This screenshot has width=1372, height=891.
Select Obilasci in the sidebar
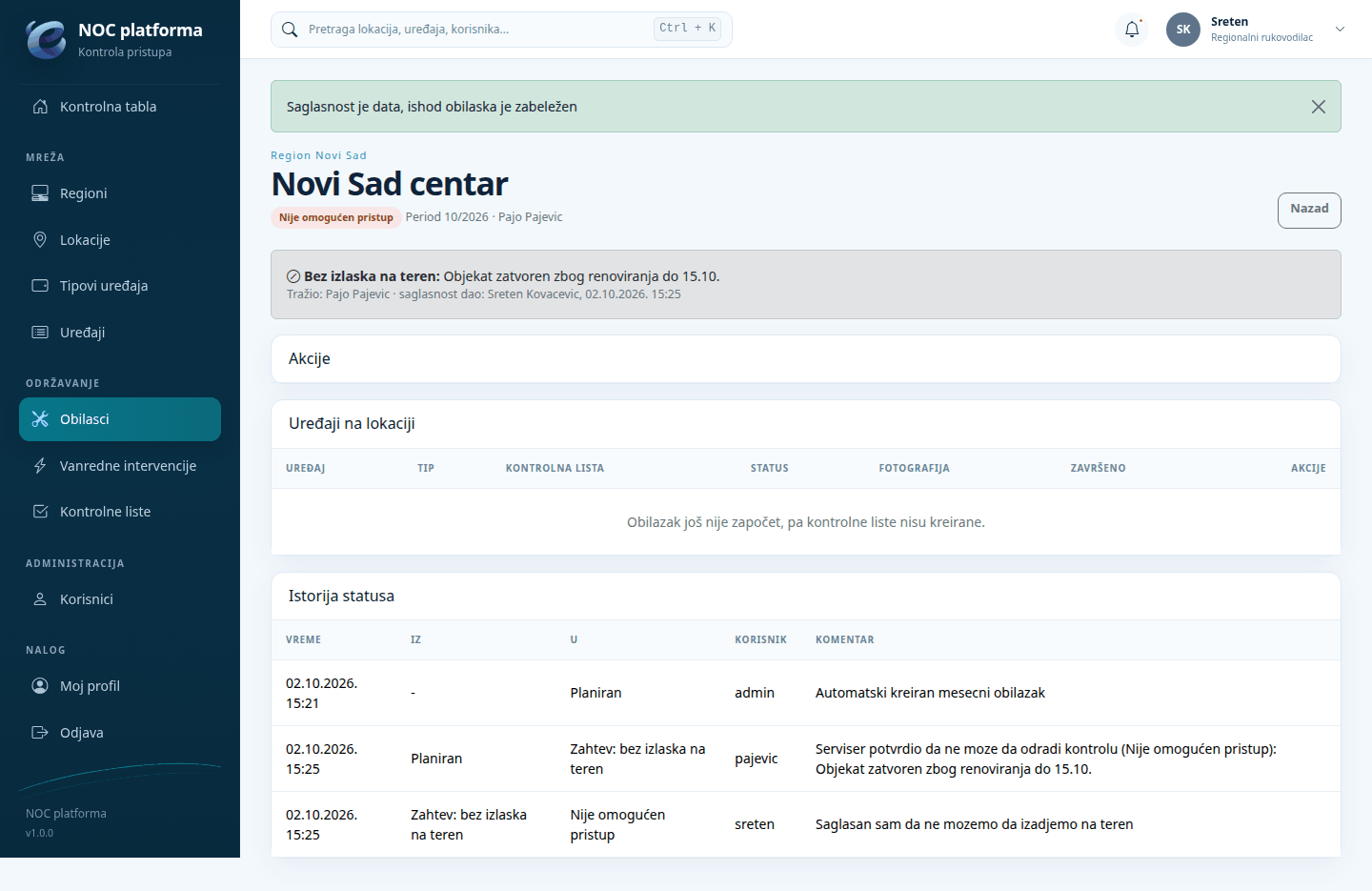pos(120,419)
